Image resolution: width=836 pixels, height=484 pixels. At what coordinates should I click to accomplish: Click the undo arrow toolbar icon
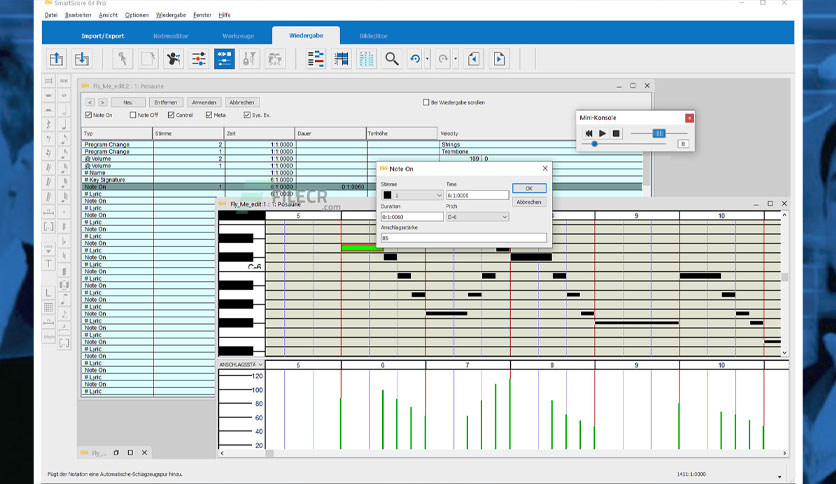click(x=415, y=59)
